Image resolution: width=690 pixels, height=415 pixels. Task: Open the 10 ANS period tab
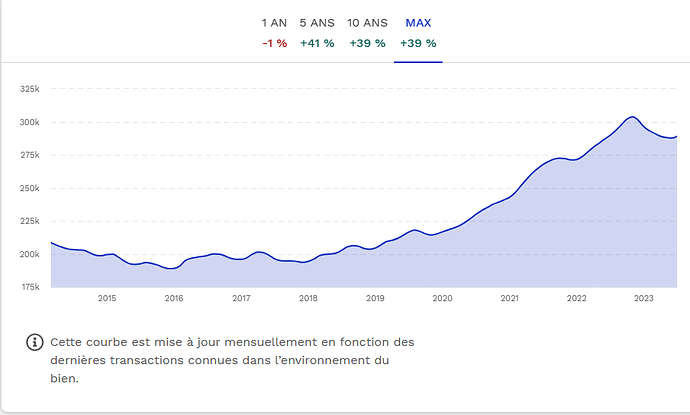point(367,33)
